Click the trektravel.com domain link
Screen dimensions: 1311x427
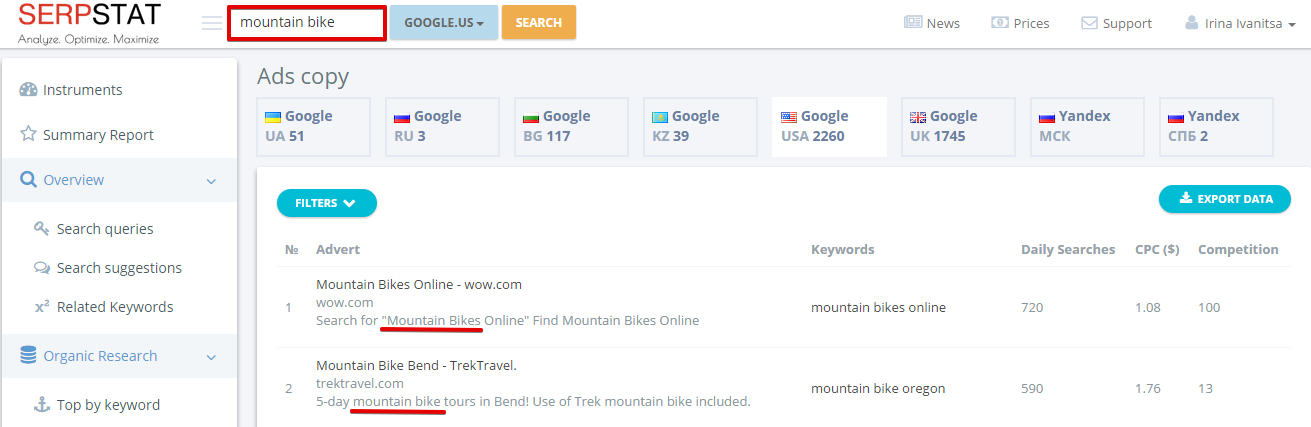(x=360, y=383)
